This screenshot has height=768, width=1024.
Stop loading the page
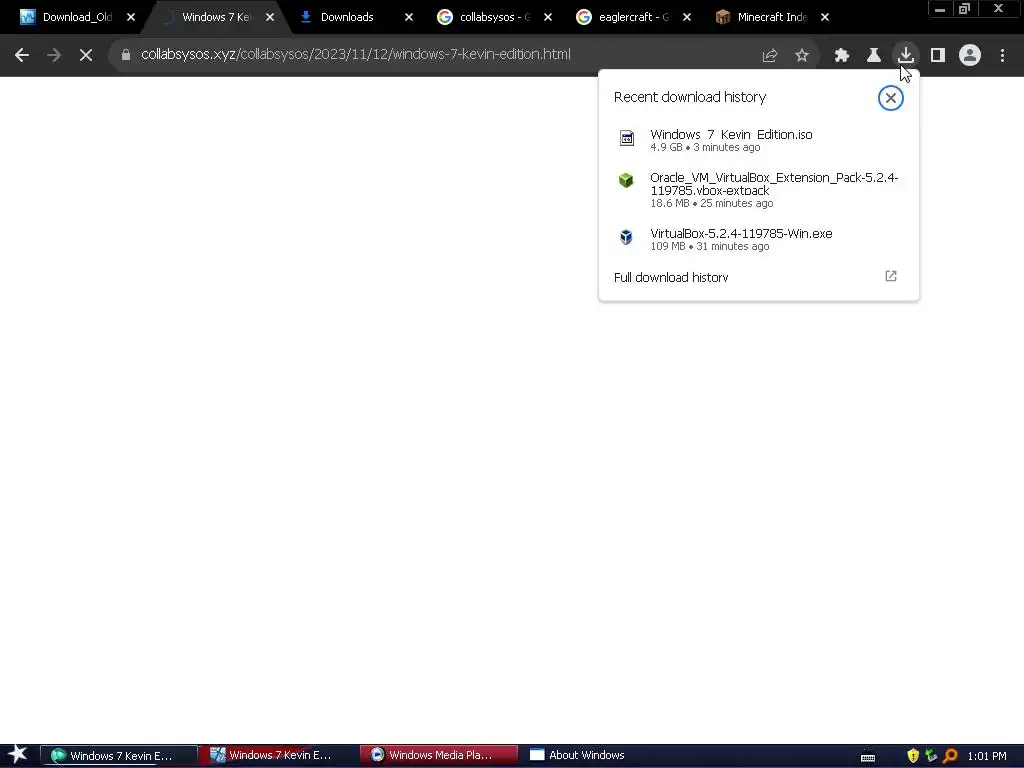tap(86, 55)
